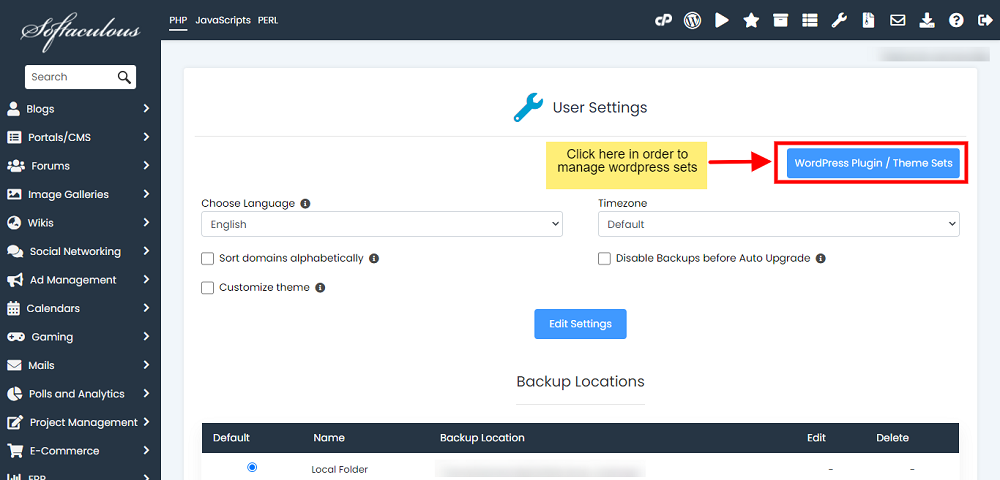Click WordPress Plugin / Theme Sets button

pyautogui.click(x=873, y=163)
